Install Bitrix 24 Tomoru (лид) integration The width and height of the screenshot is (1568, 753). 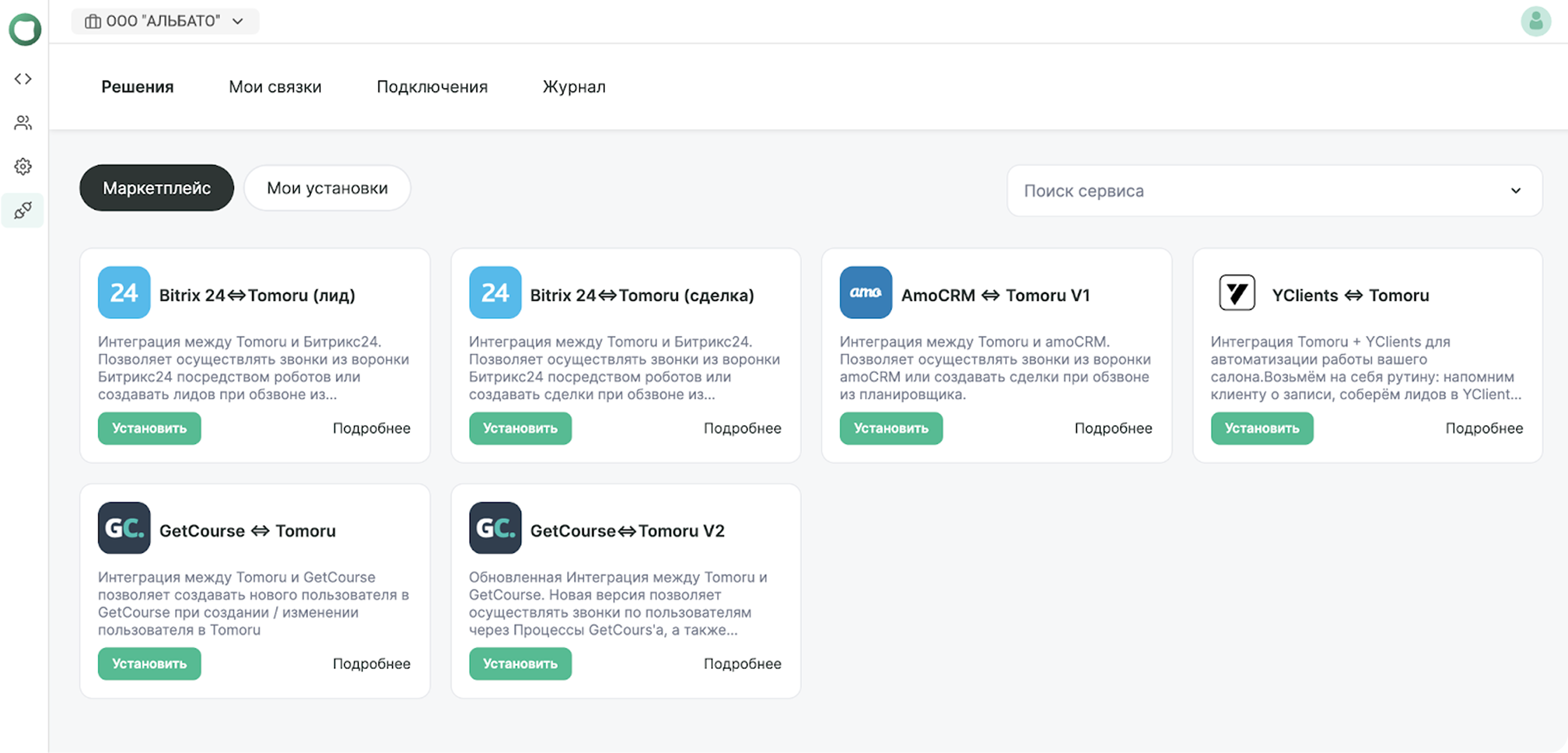[149, 428]
